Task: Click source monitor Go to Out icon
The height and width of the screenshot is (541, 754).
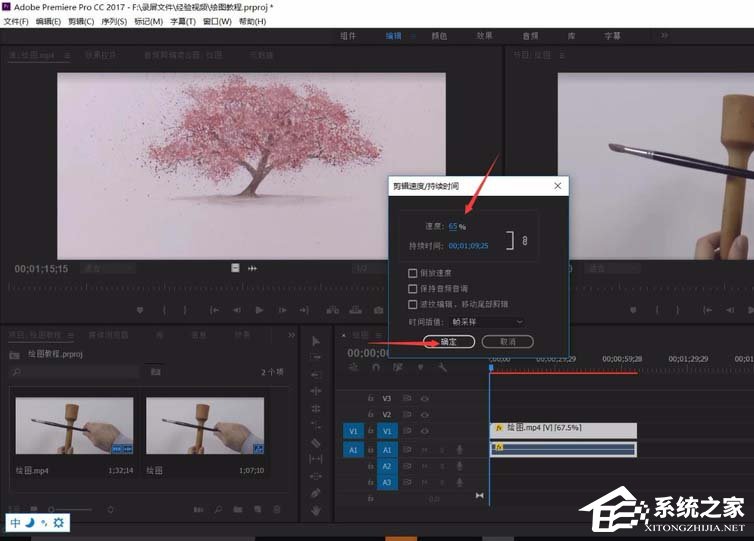Action: (304, 310)
